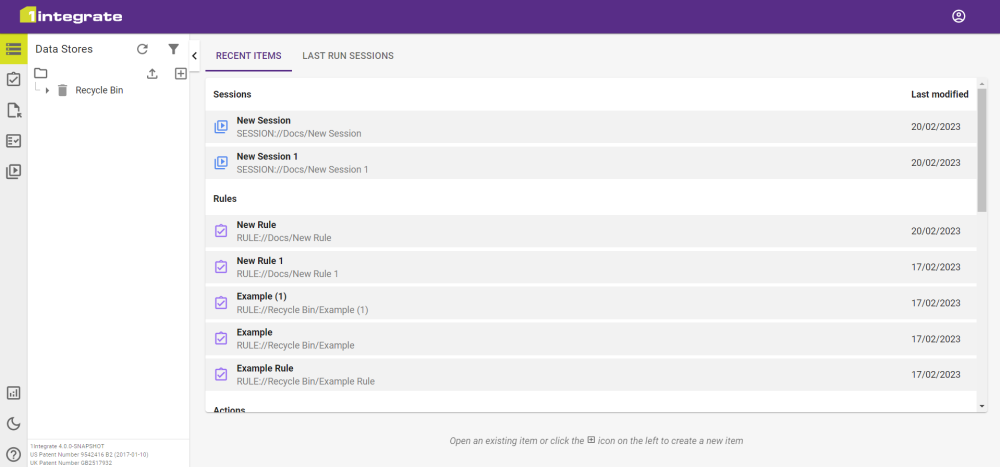Refresh the Data Stores list
This screenshot has width=1000, height=467.
click(x=142, y=49)
